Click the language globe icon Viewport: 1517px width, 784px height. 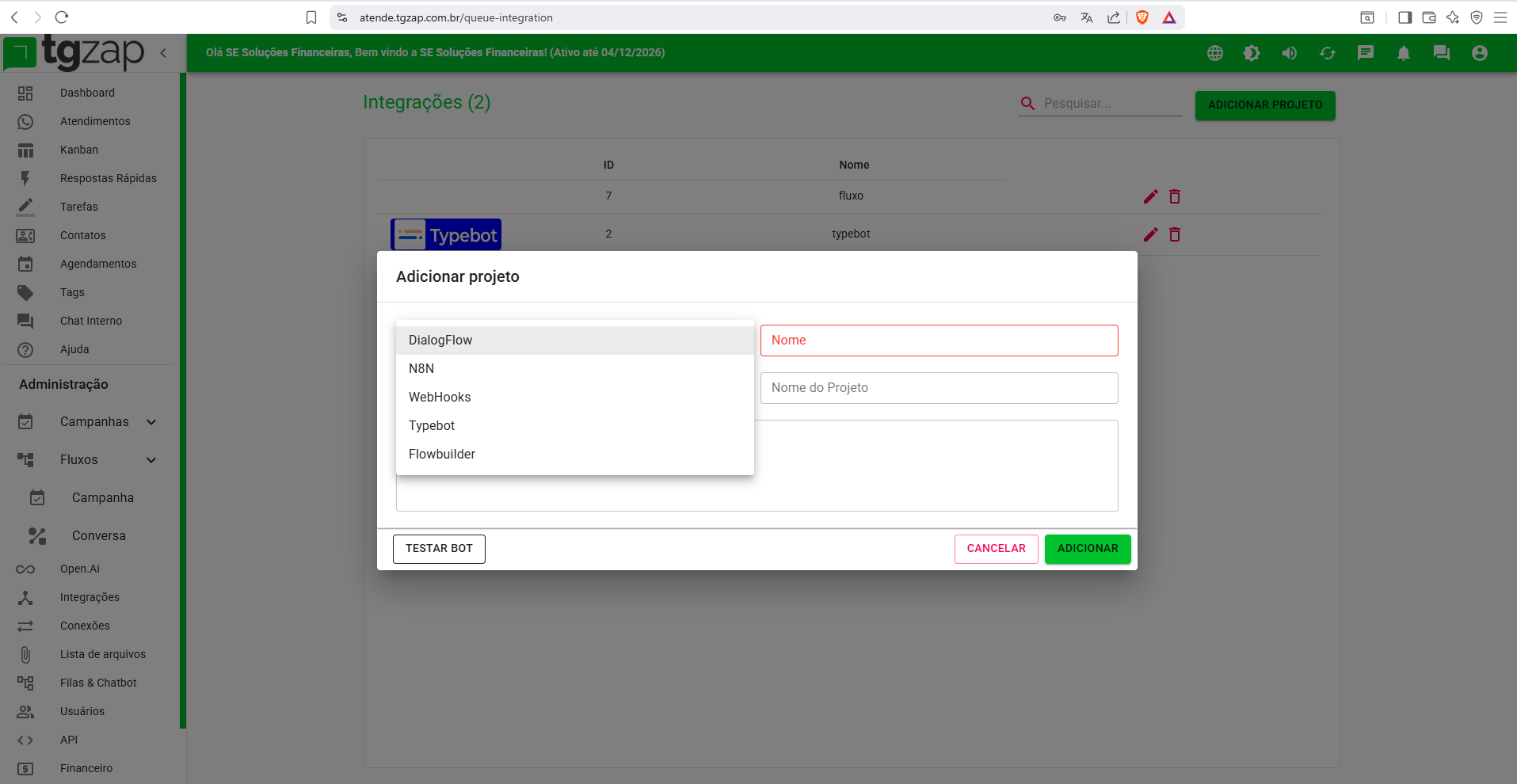coord(1214,53)
